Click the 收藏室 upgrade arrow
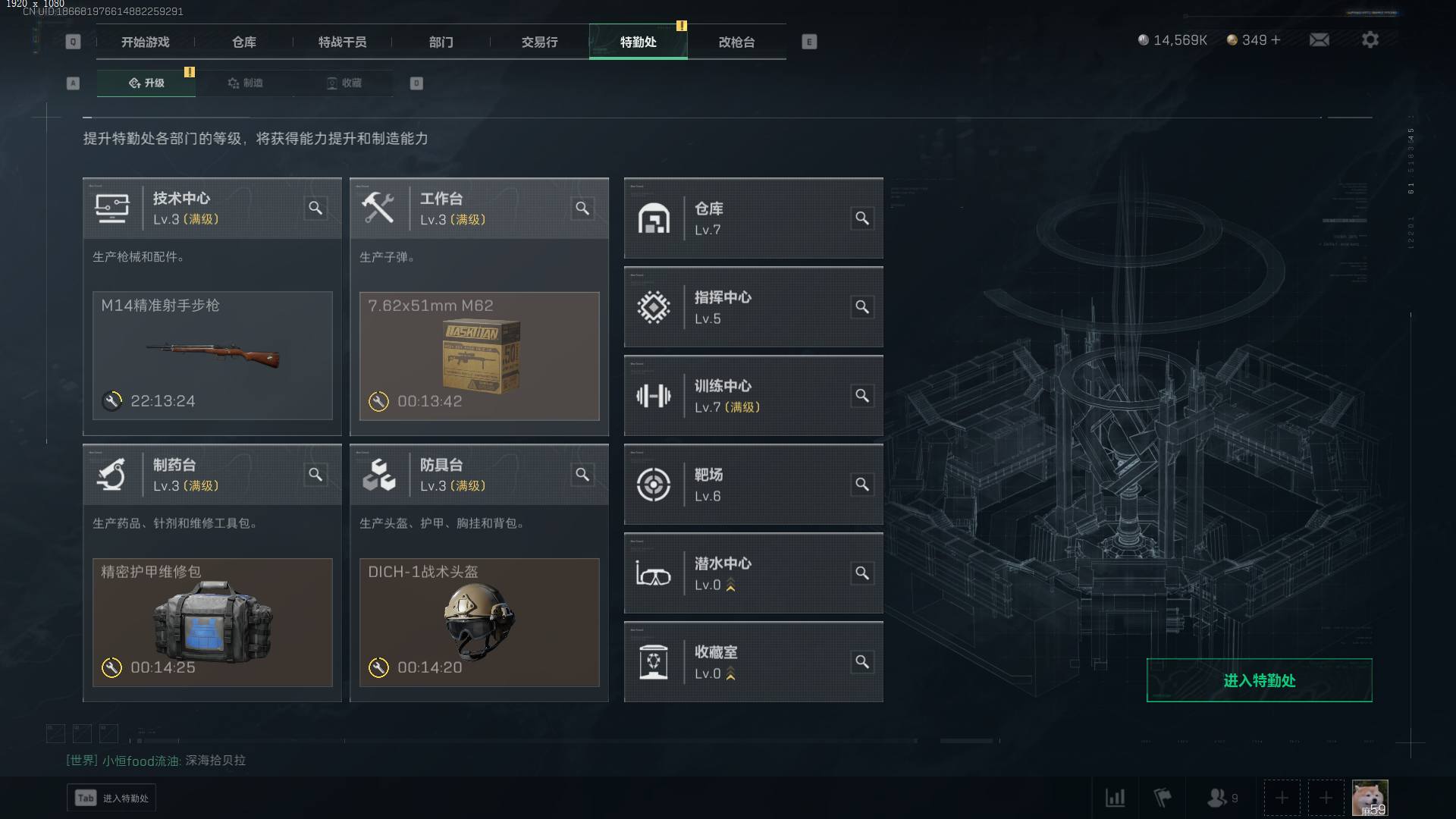Viewport: 1456px width, 819px height. coord(731,673)
